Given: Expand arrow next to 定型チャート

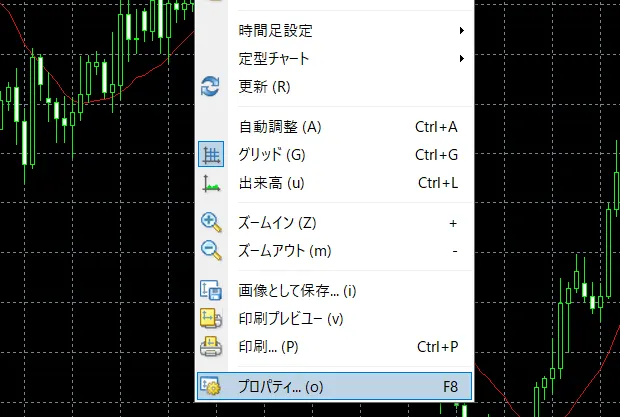Looking at the screenshot, I should (461, 58).
